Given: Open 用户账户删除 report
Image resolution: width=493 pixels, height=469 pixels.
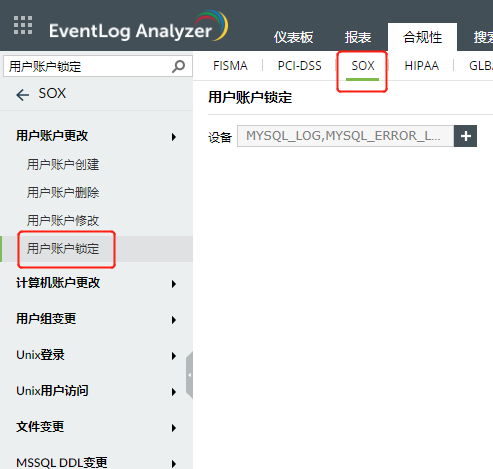Looking at the screenshot, I should coord(63,192).
